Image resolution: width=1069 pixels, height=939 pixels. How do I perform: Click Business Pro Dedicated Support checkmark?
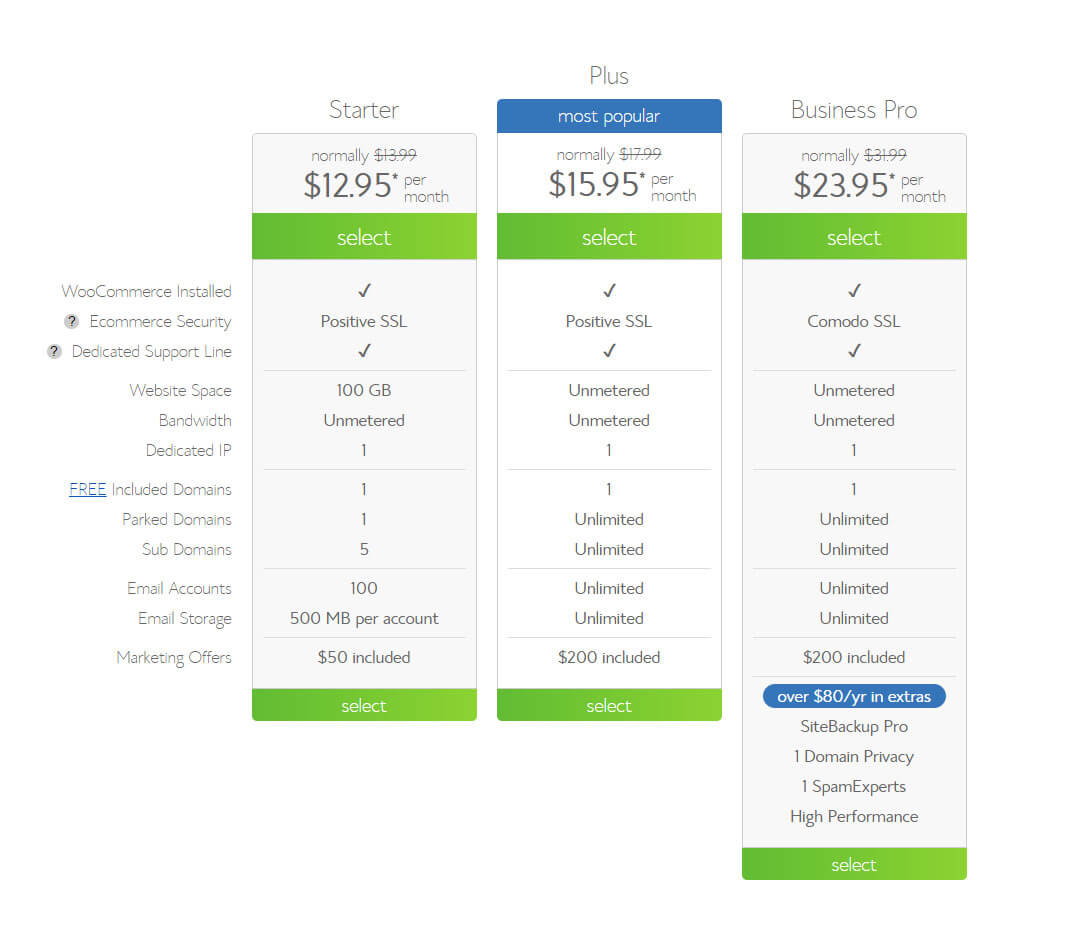click(854, 351)
